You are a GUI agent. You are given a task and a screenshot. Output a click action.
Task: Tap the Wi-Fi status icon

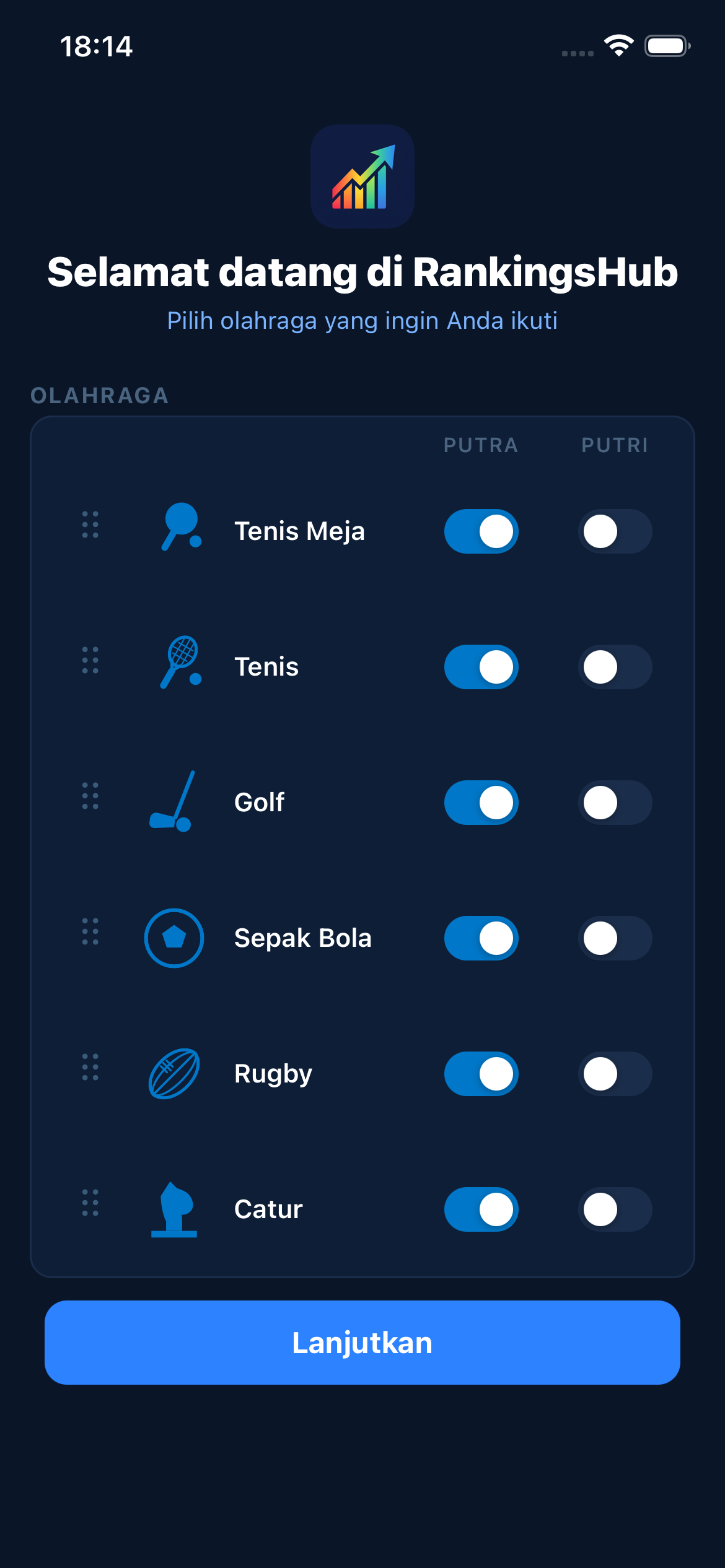click(x=618, y=46)
